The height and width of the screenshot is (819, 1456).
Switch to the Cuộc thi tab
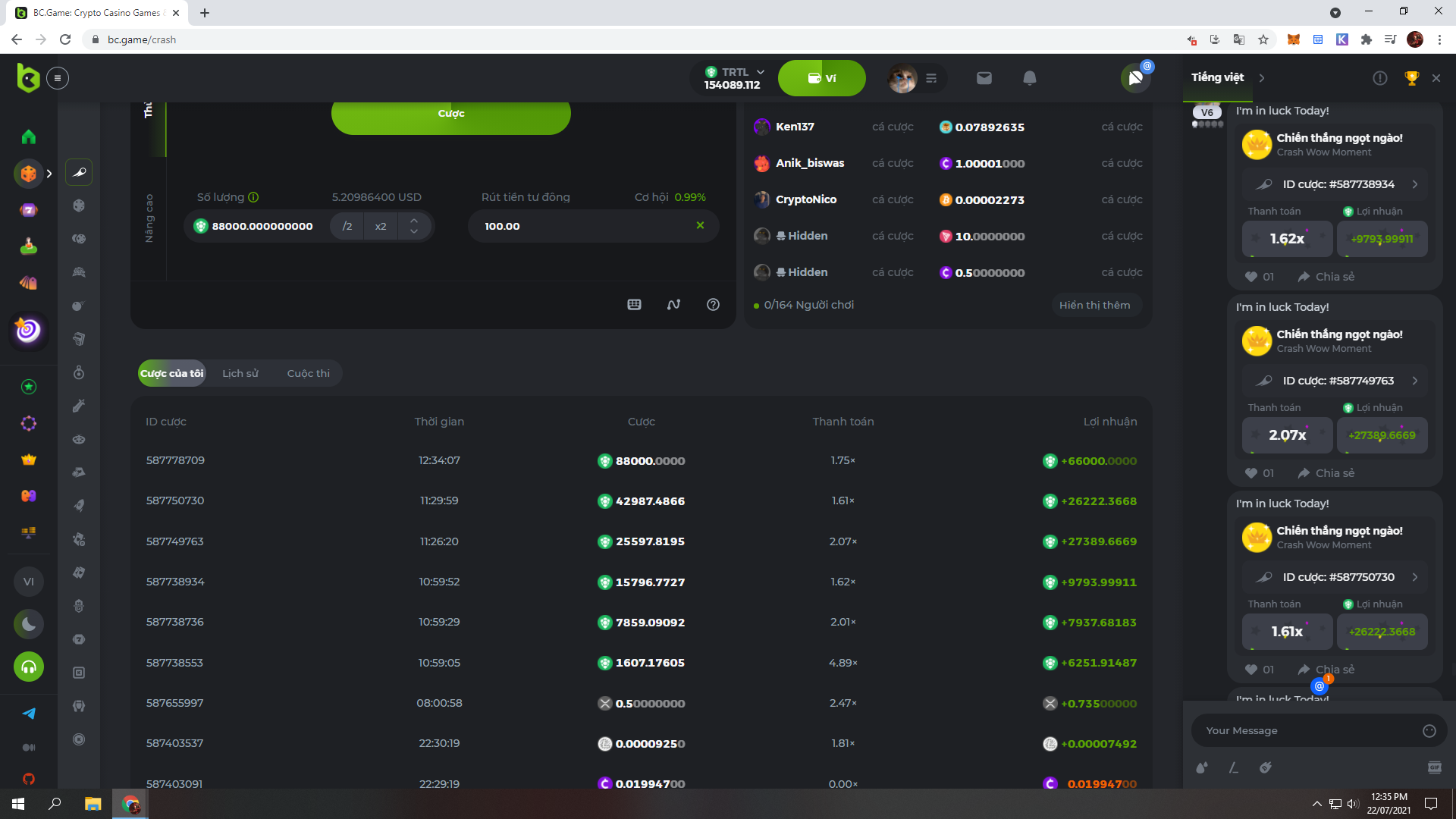tap(309, 373)
